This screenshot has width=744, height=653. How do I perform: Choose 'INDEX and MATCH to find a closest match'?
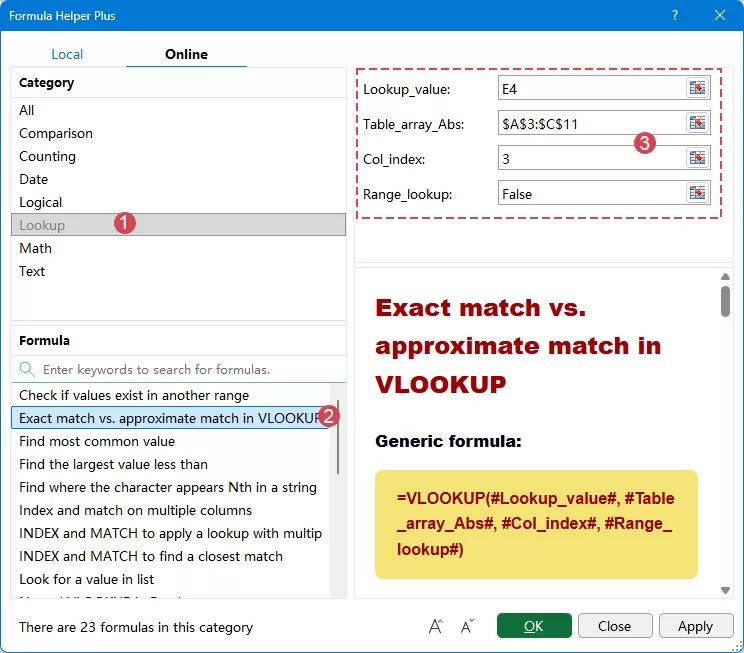coord(151,556)
